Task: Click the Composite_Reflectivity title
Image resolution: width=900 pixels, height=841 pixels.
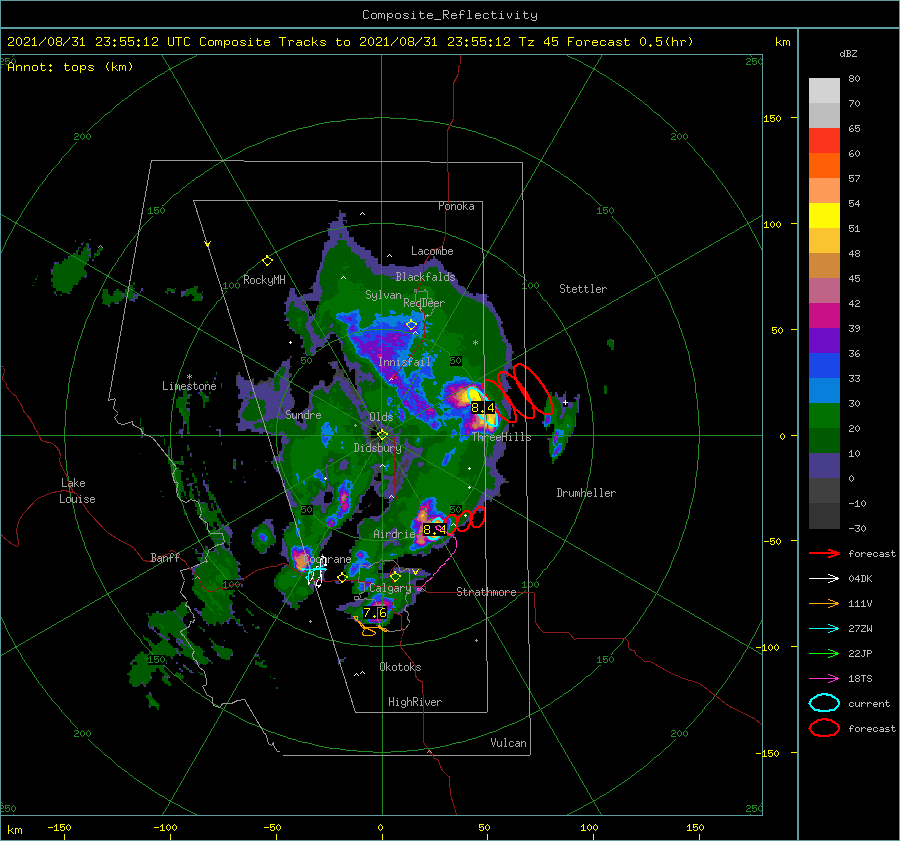Action: click(x=450, y=15)
